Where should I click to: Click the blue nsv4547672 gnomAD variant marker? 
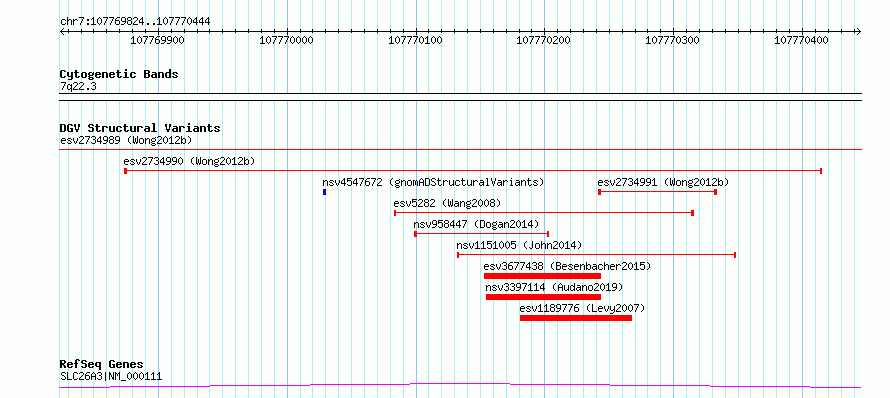[324, 192]
